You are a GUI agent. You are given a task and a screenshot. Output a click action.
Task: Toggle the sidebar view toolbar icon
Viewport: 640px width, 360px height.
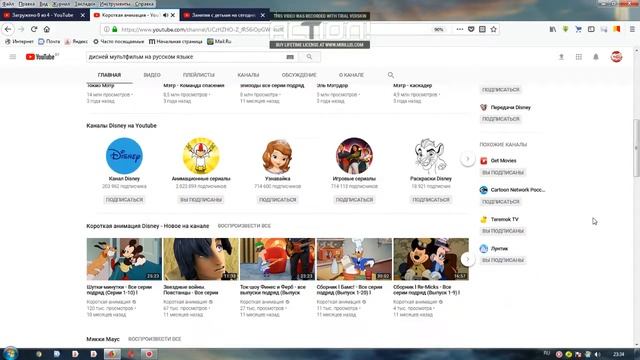pyautogui.click(x=591, y=29)
